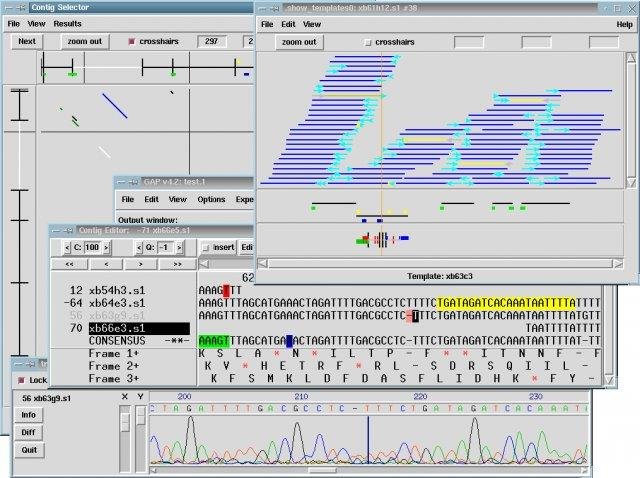
Task: Click Quit button in trace display
Action: (x=29, y=450)
